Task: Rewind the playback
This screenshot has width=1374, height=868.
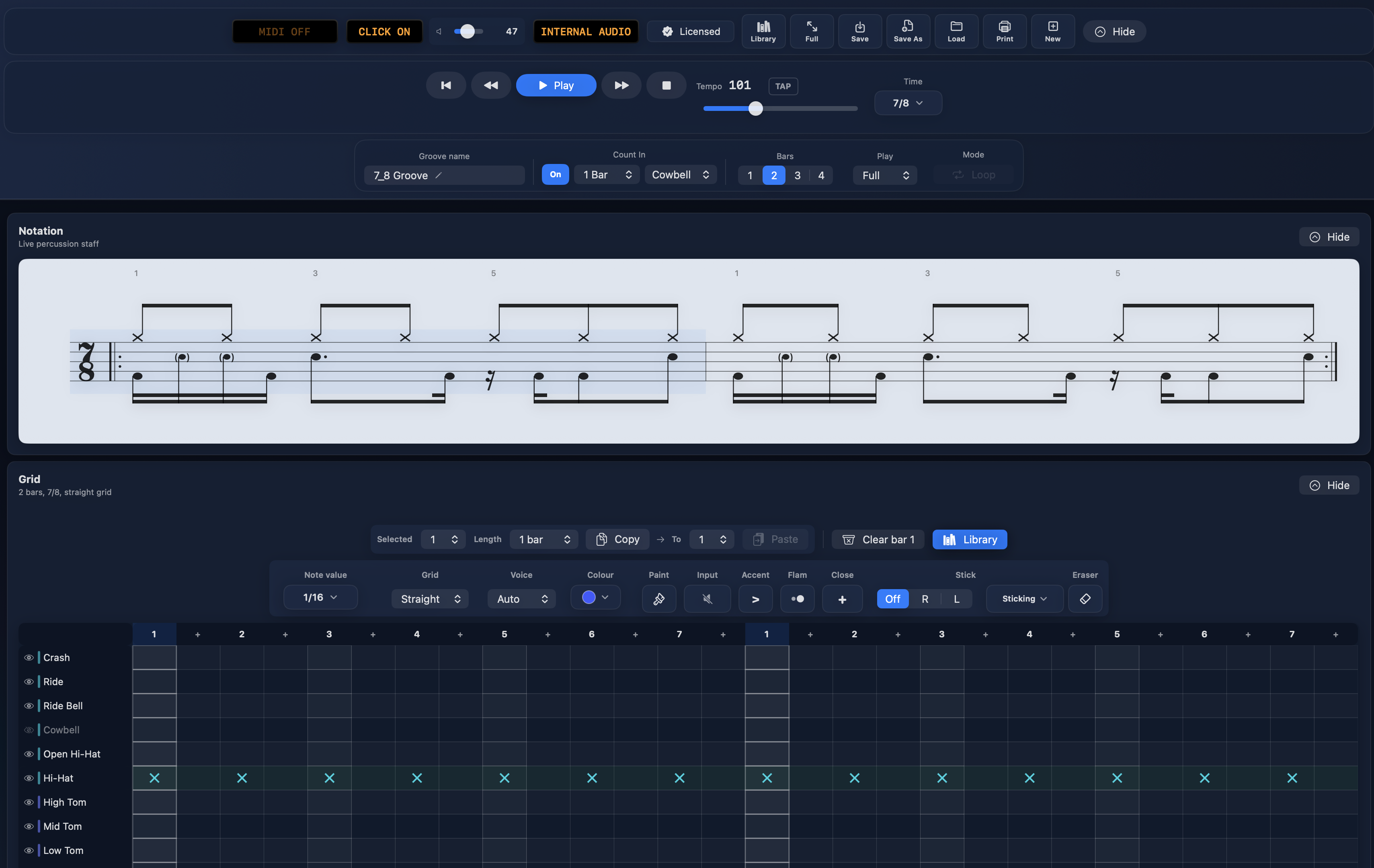Action: tap(491, 86)
